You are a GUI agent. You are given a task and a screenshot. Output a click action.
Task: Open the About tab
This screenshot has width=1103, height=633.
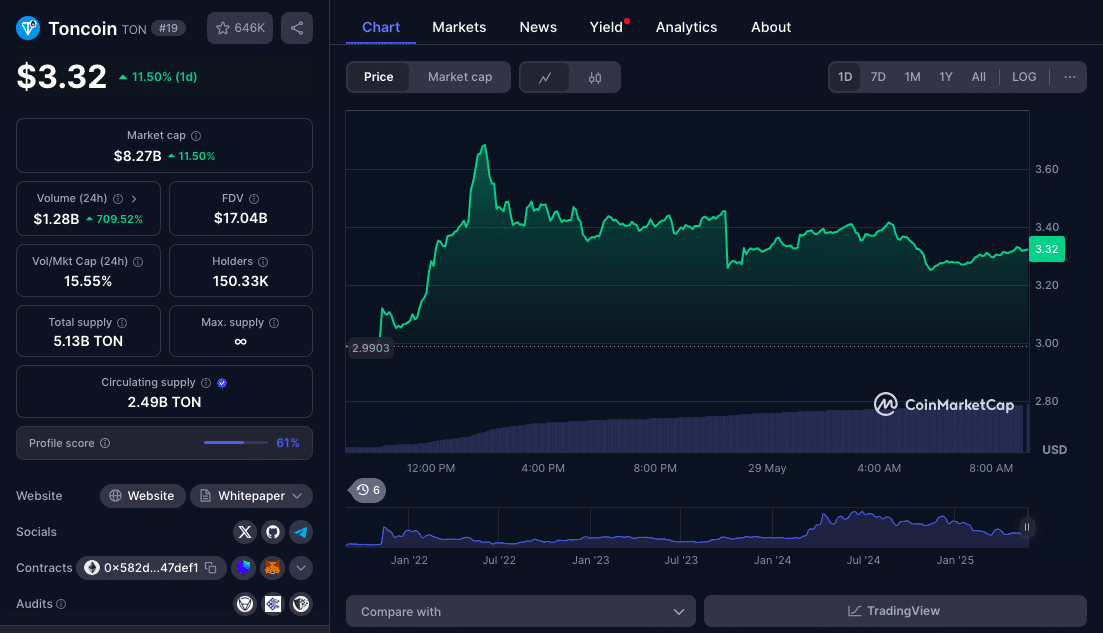[x=771, y=27]
